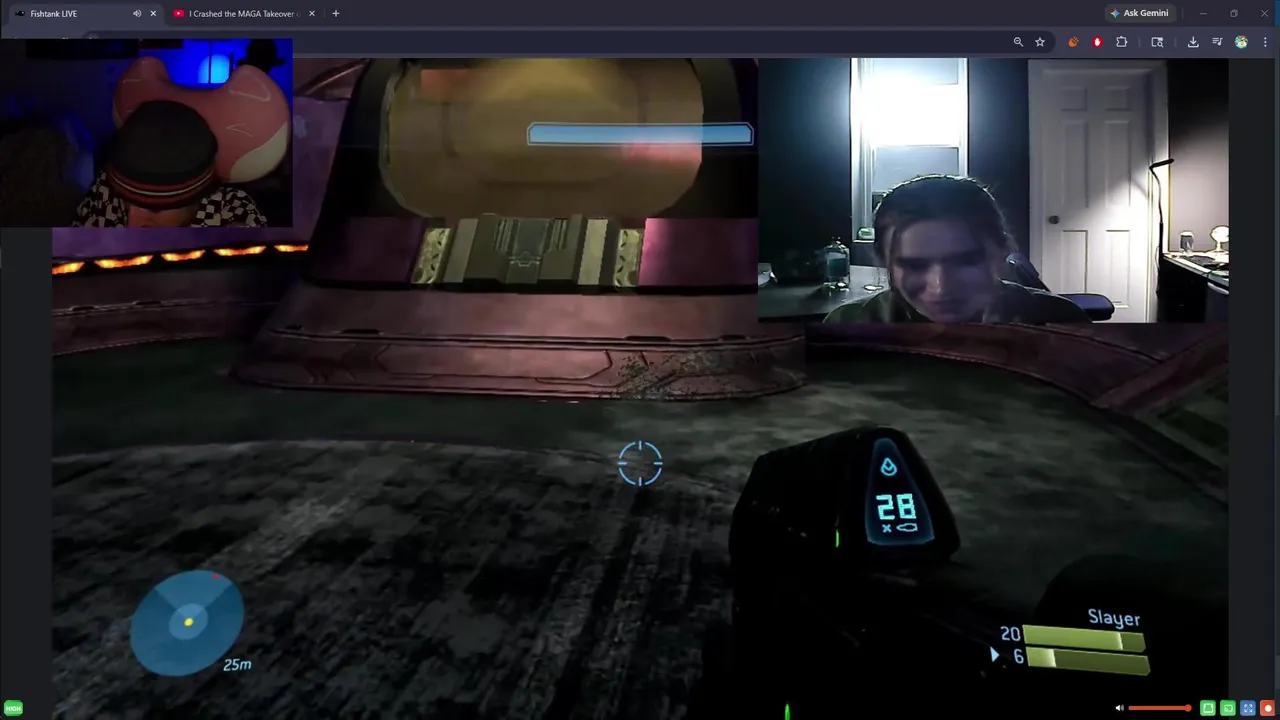
Task: Click the speaker volume icon in player
Action: point(1119,708)
